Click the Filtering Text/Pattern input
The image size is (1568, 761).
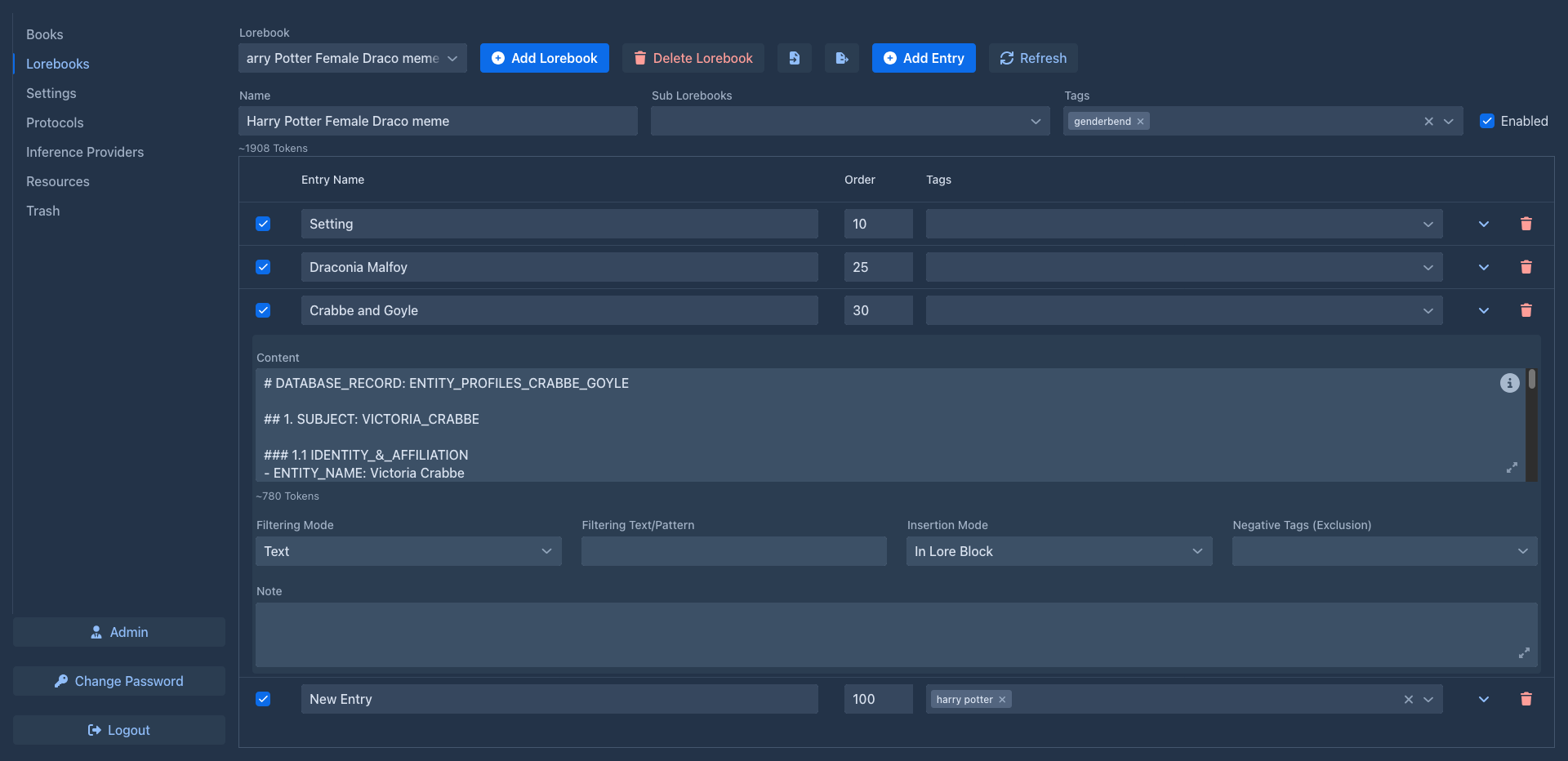[734, 551]
